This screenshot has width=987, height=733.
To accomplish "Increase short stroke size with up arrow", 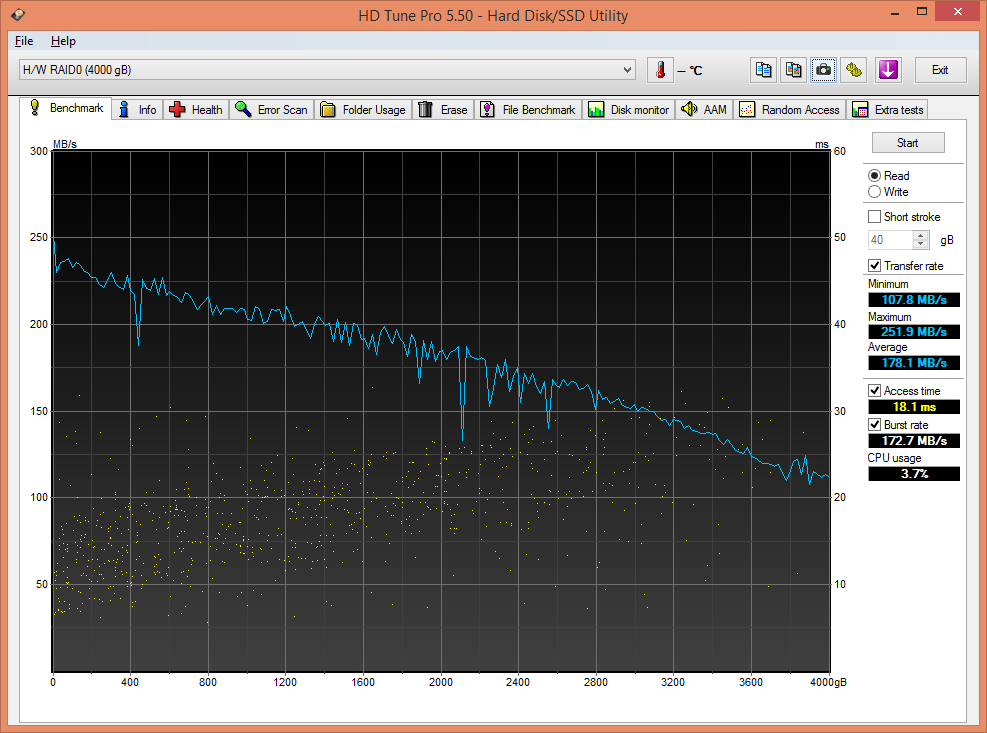I will pos(920,236).
